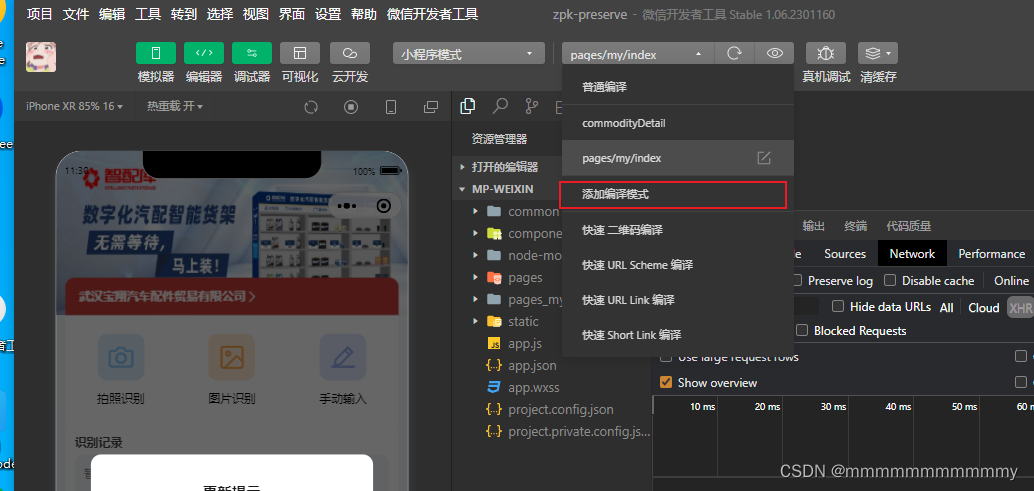
Task: Open the search magnifier icon in editor sidebar
Action: tap(501, 105)
